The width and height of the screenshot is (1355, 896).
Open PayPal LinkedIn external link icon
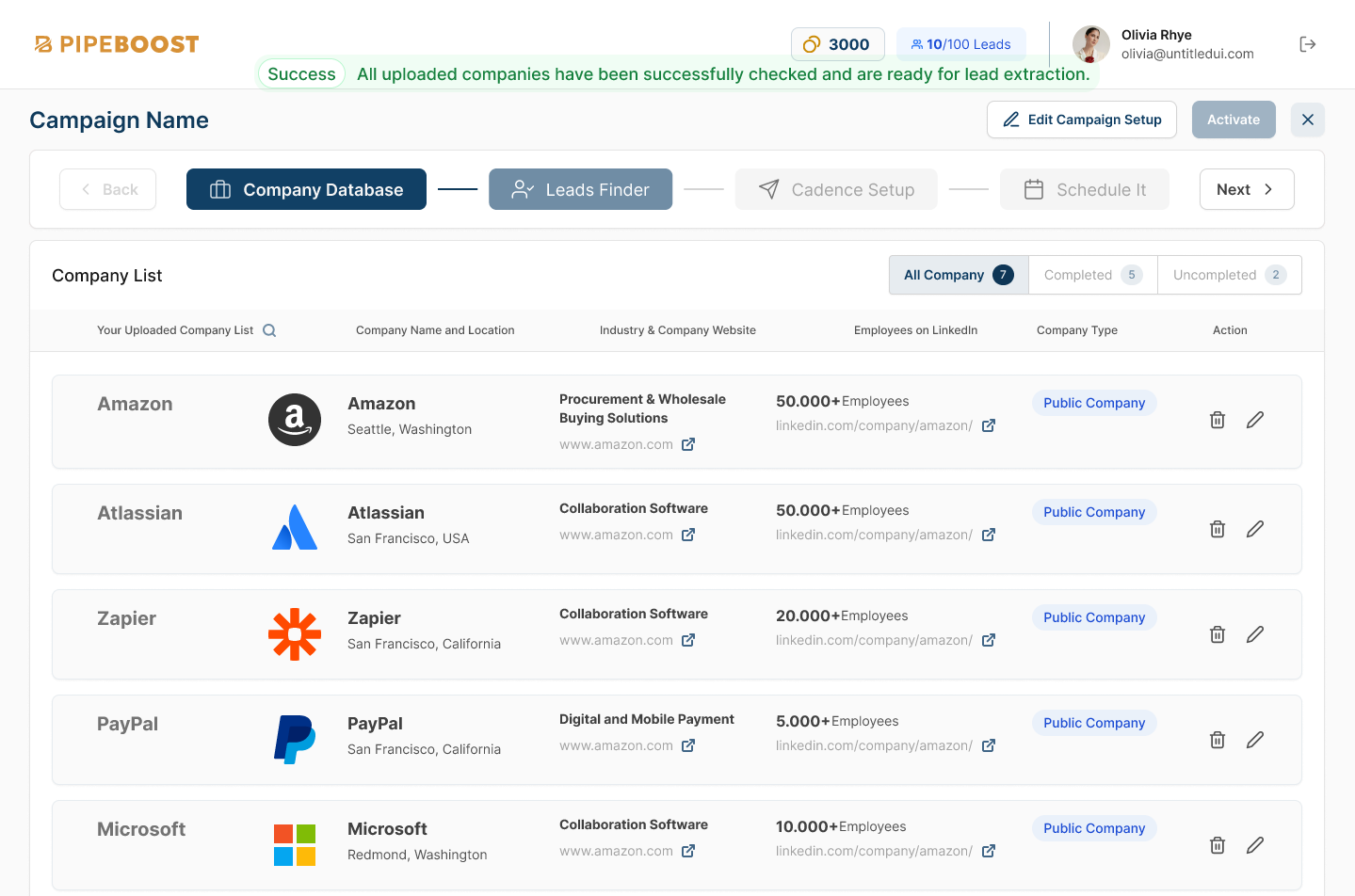pos(989,745)
